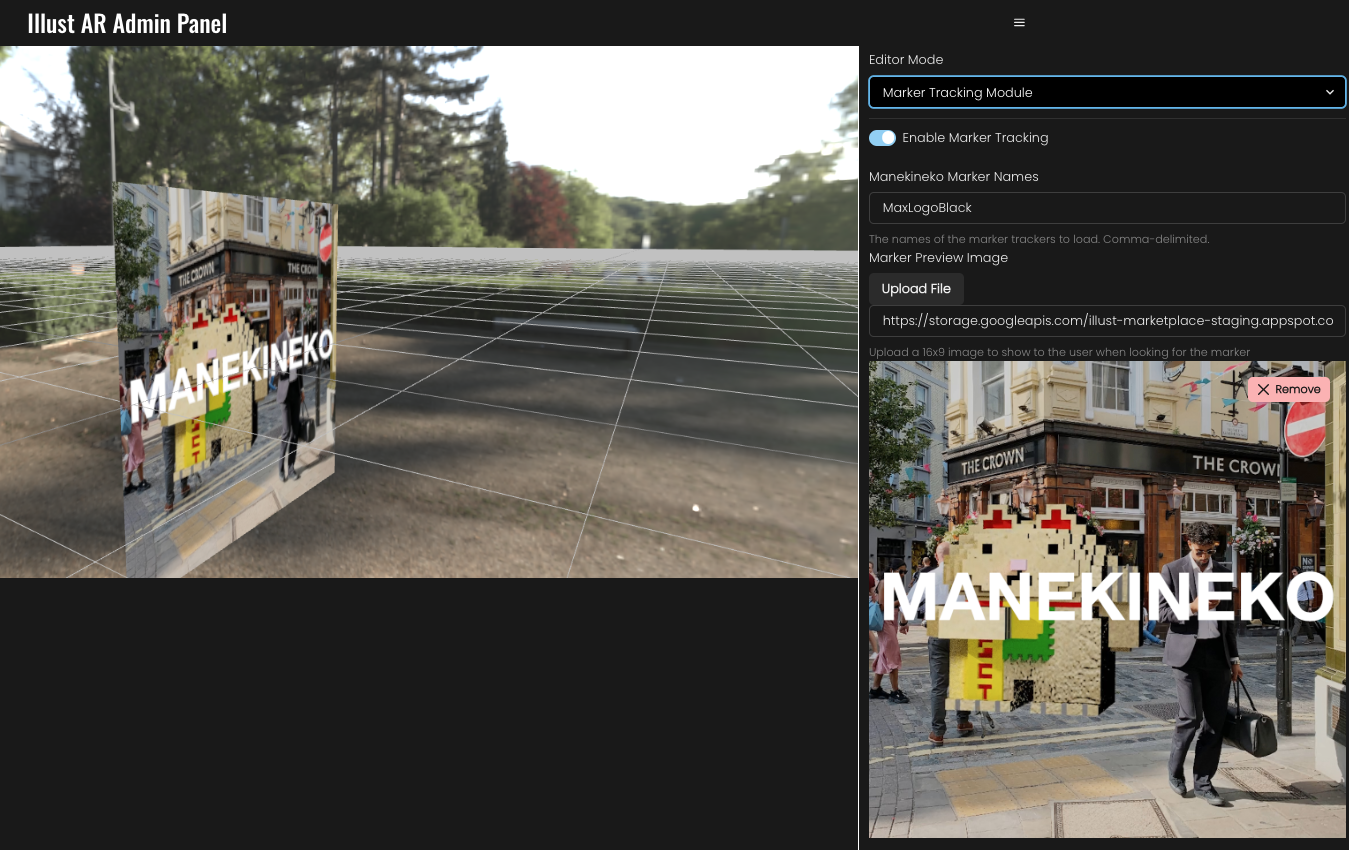The image size is (1349, 850).
Task: Click the 'Enable Marker Tracking' label
Action: pos(975,138)
